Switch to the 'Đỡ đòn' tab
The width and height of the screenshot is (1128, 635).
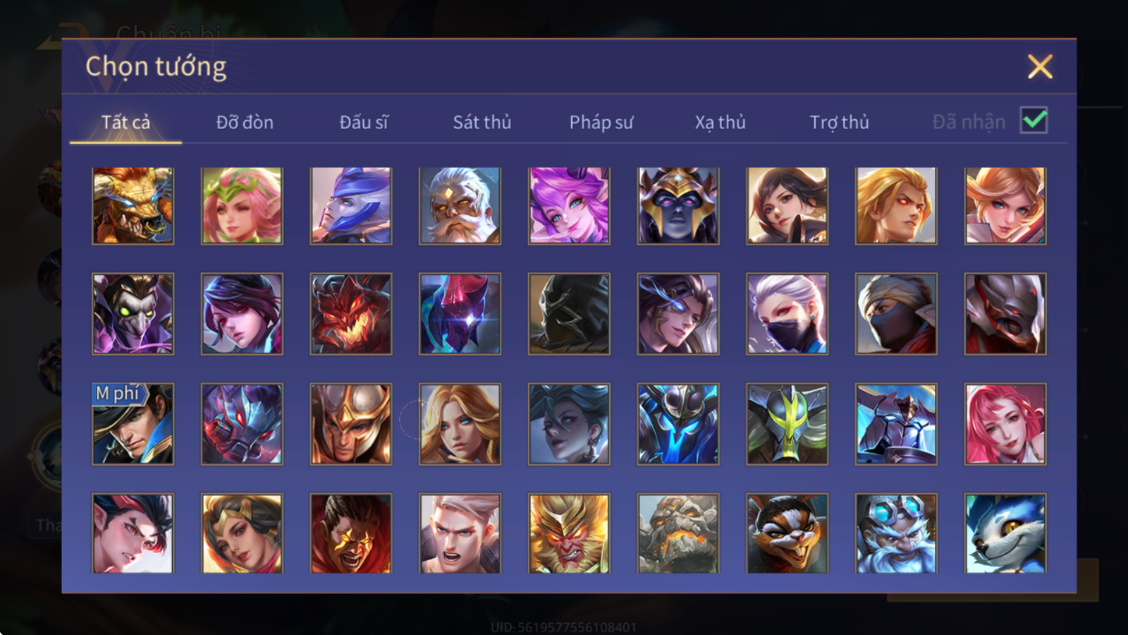coord(245,122)
